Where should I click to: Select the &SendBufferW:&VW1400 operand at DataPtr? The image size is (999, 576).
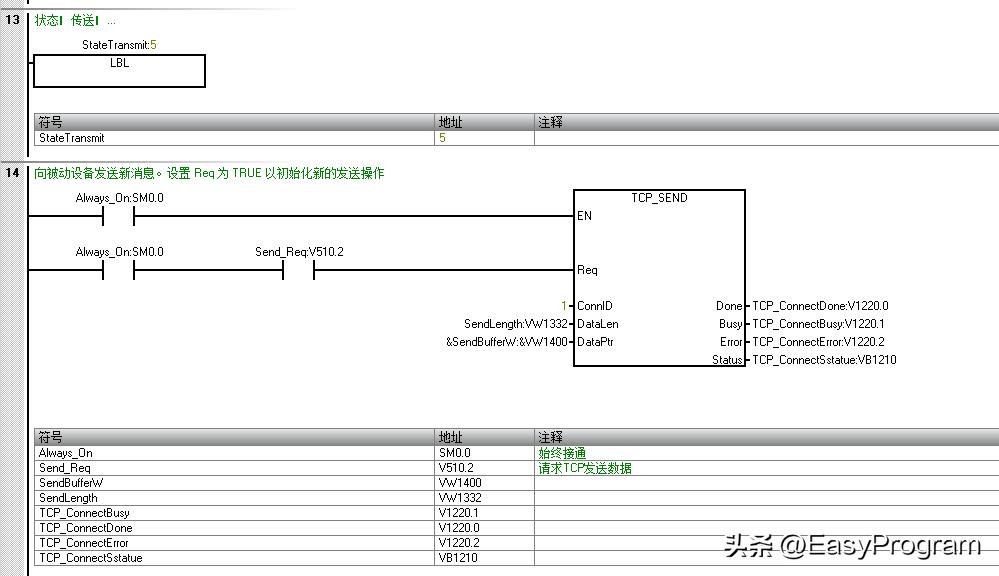coord(507,342)
